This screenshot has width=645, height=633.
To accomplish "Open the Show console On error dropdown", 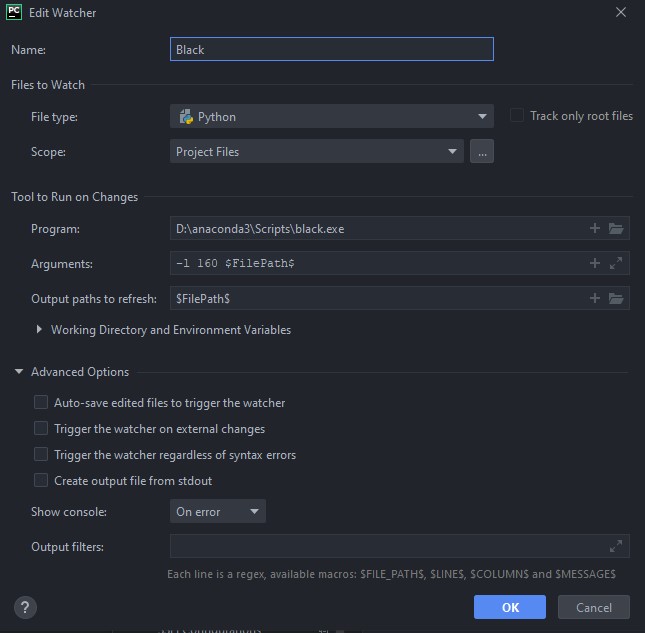I will [218, 511].
